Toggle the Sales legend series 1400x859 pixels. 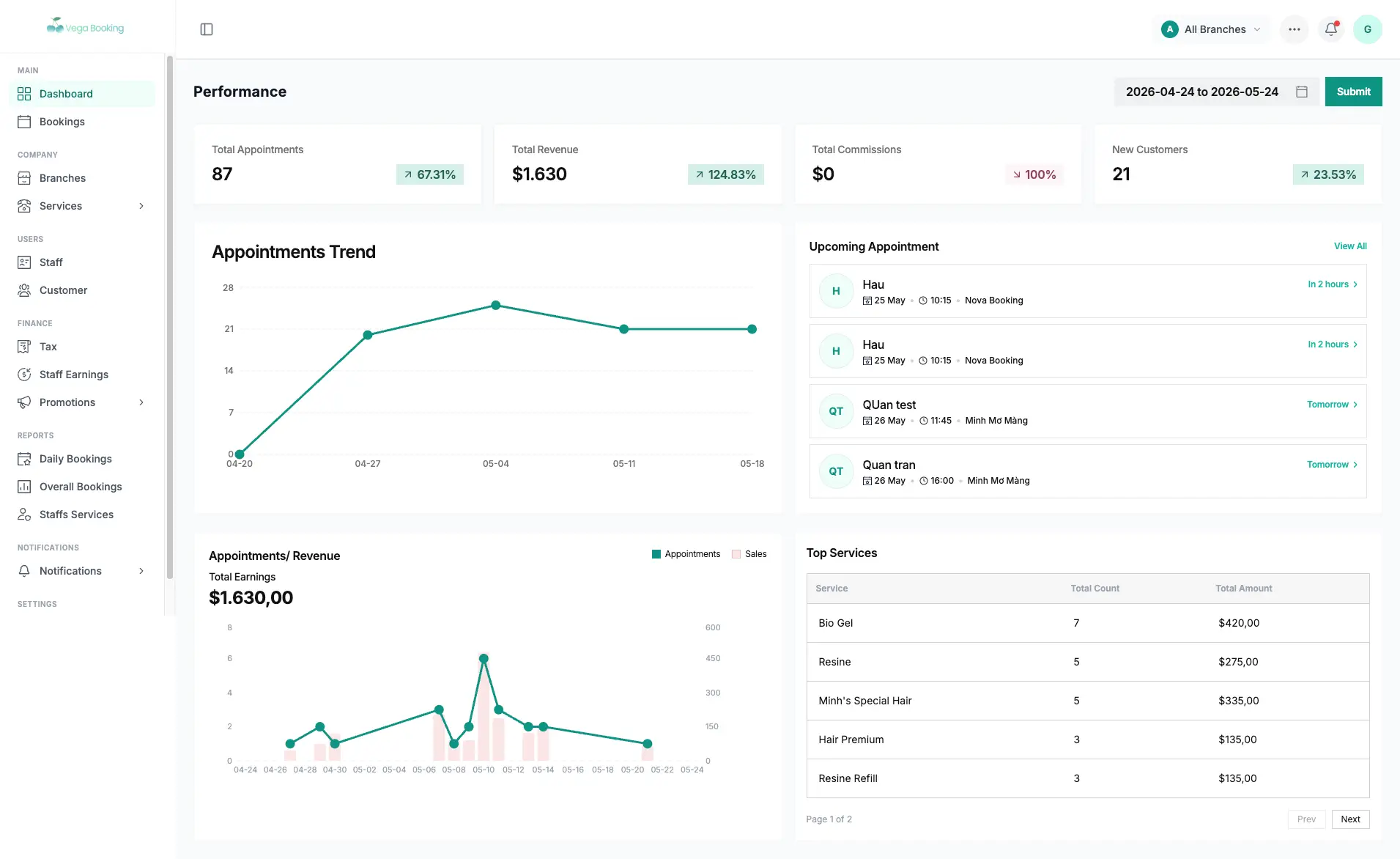click(749, 554)
